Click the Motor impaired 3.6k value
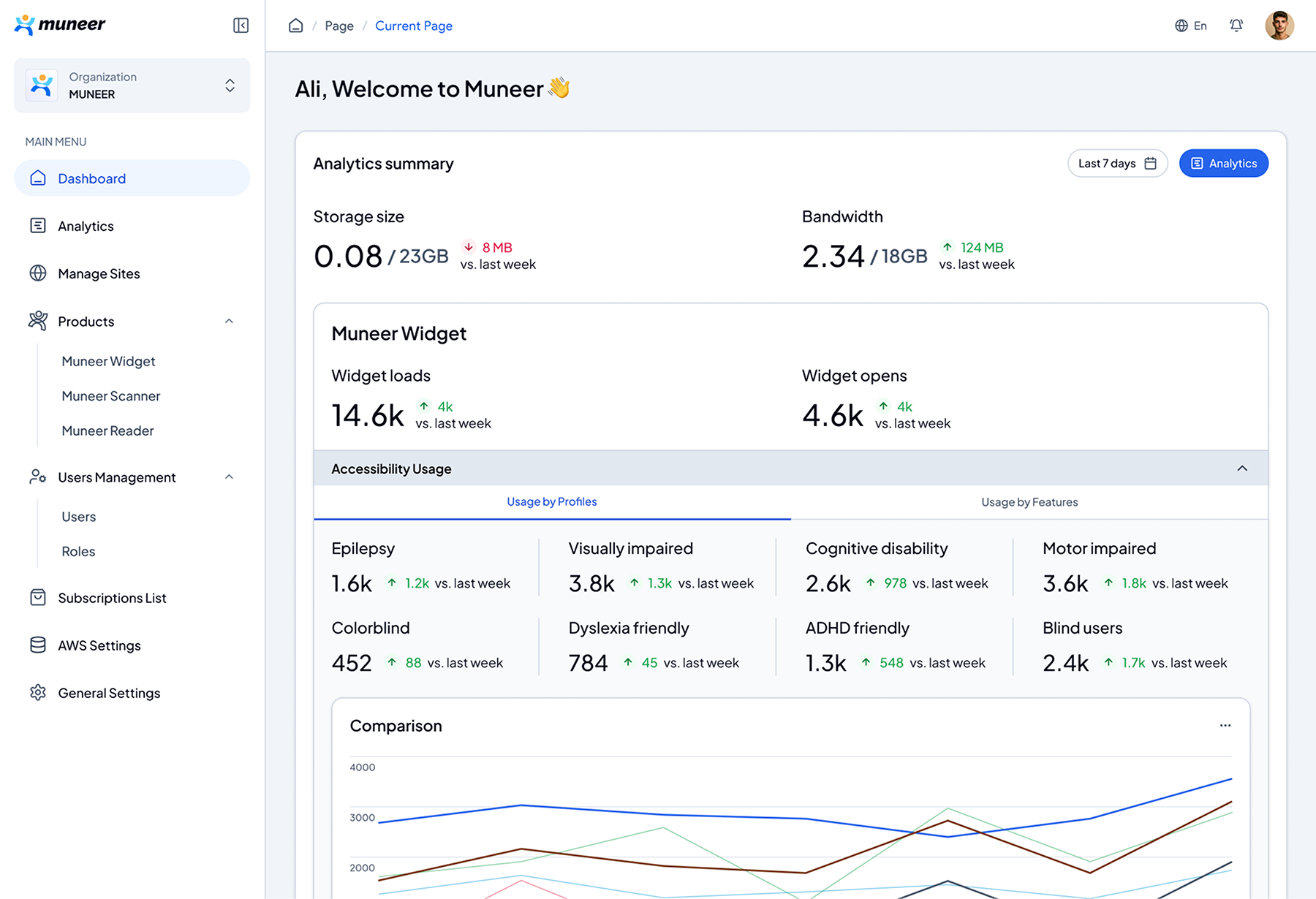The image size is (1316, 899). 1066,583
